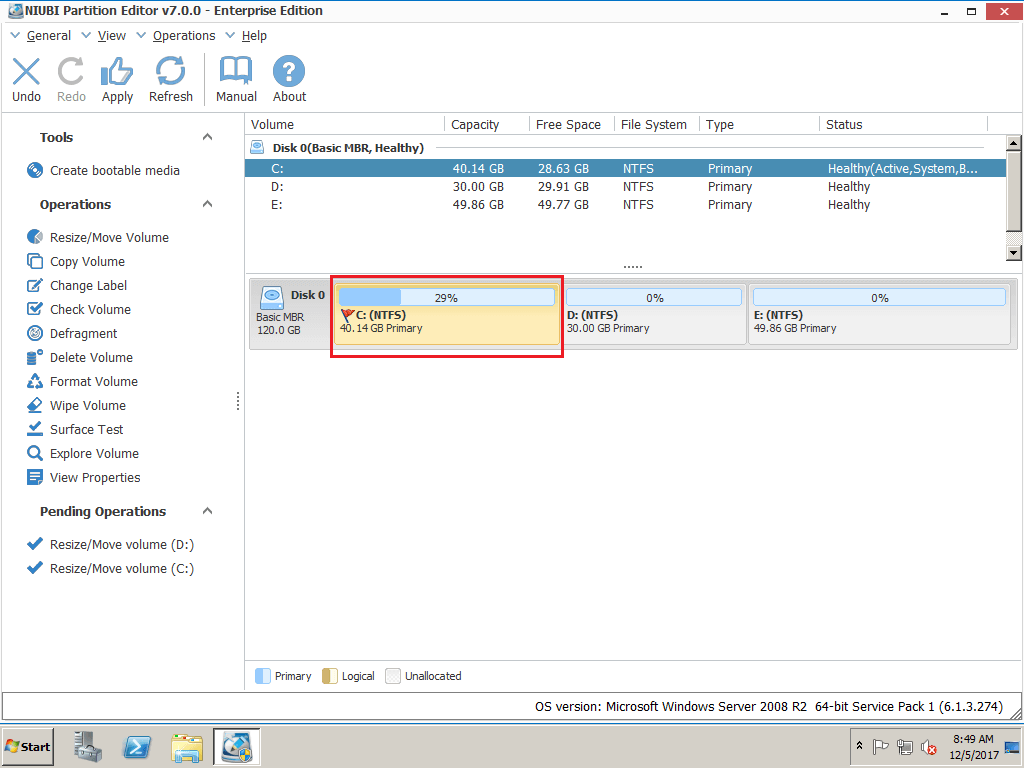Image resolution: width=1024 pixels, height=768 pixels.
Task: Click the Explore Volume magnifier icon
Action: point(35,453)
